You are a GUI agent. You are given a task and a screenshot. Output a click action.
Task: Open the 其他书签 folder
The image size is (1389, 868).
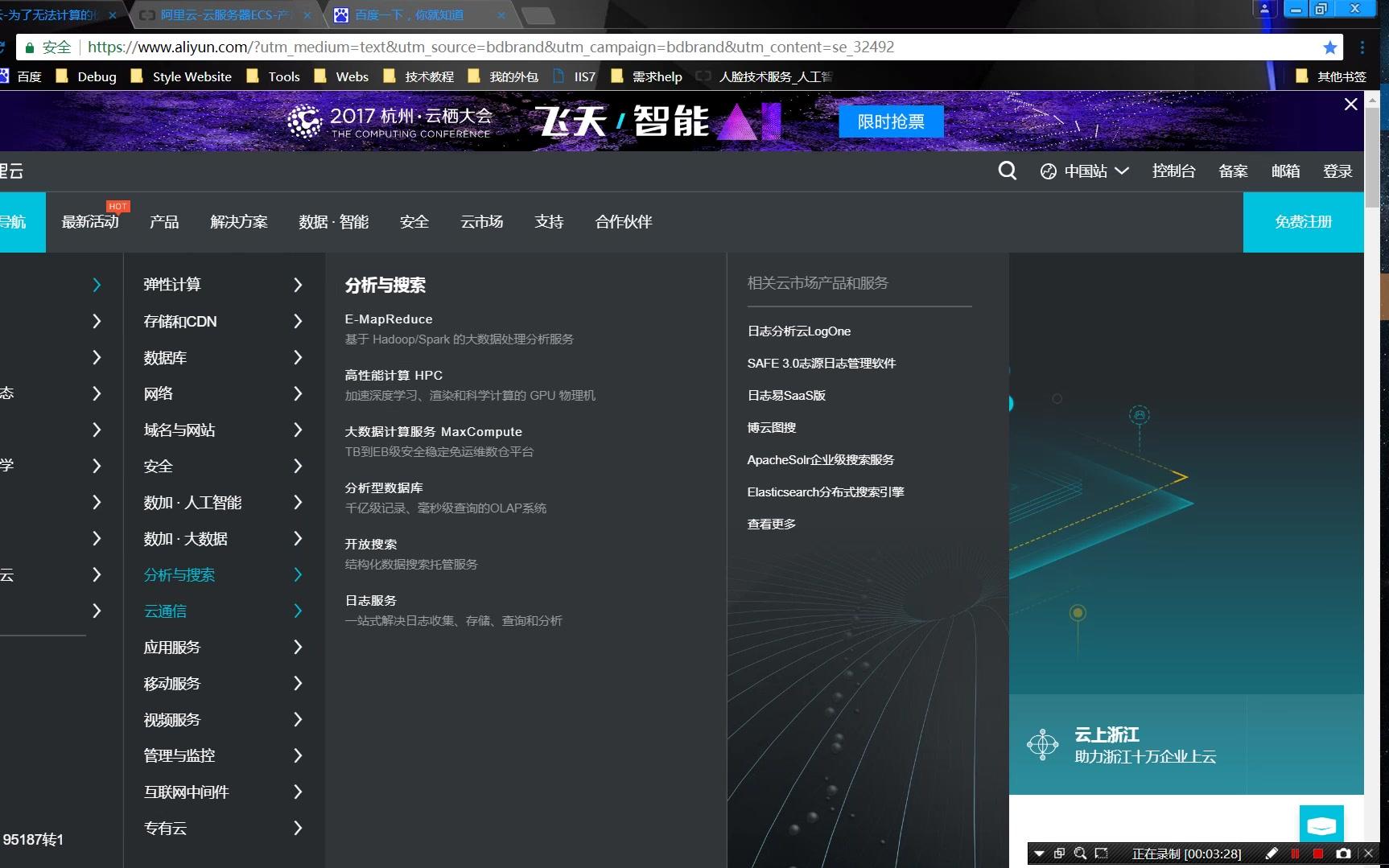click(x=1332, y=76)
